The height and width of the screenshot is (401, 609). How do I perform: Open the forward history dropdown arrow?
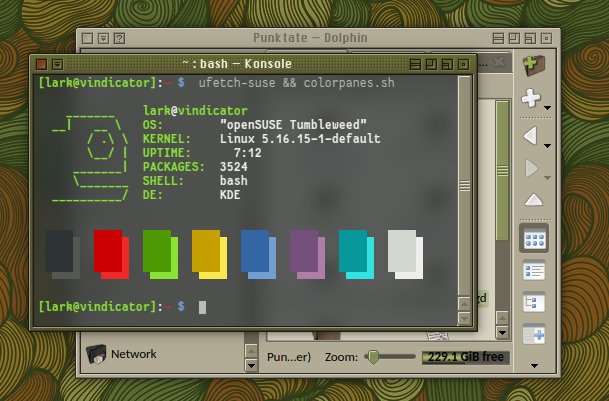click(548, 178)
